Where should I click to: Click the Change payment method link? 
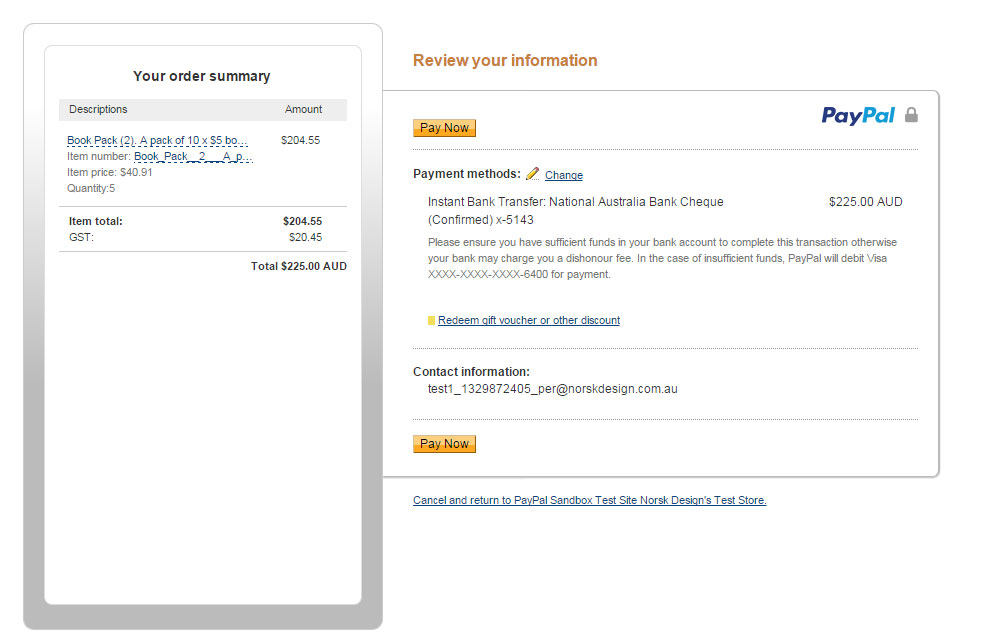click(564, 175)
